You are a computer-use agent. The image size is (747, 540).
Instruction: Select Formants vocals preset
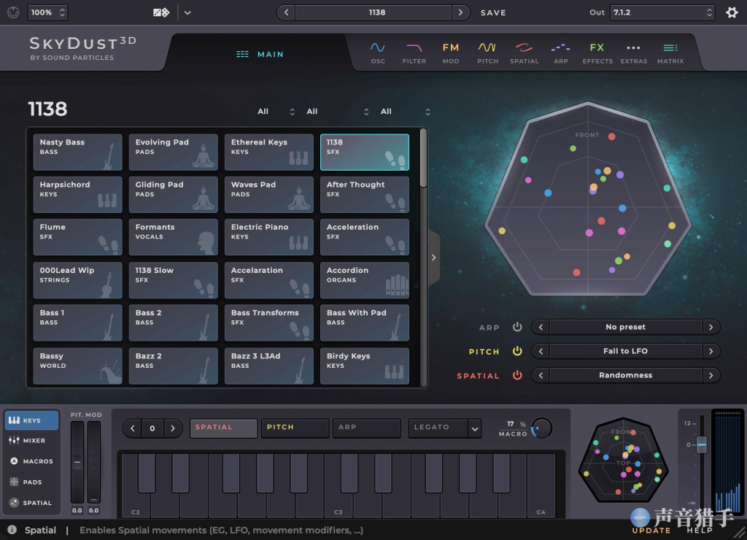click(x=173, y=237)
